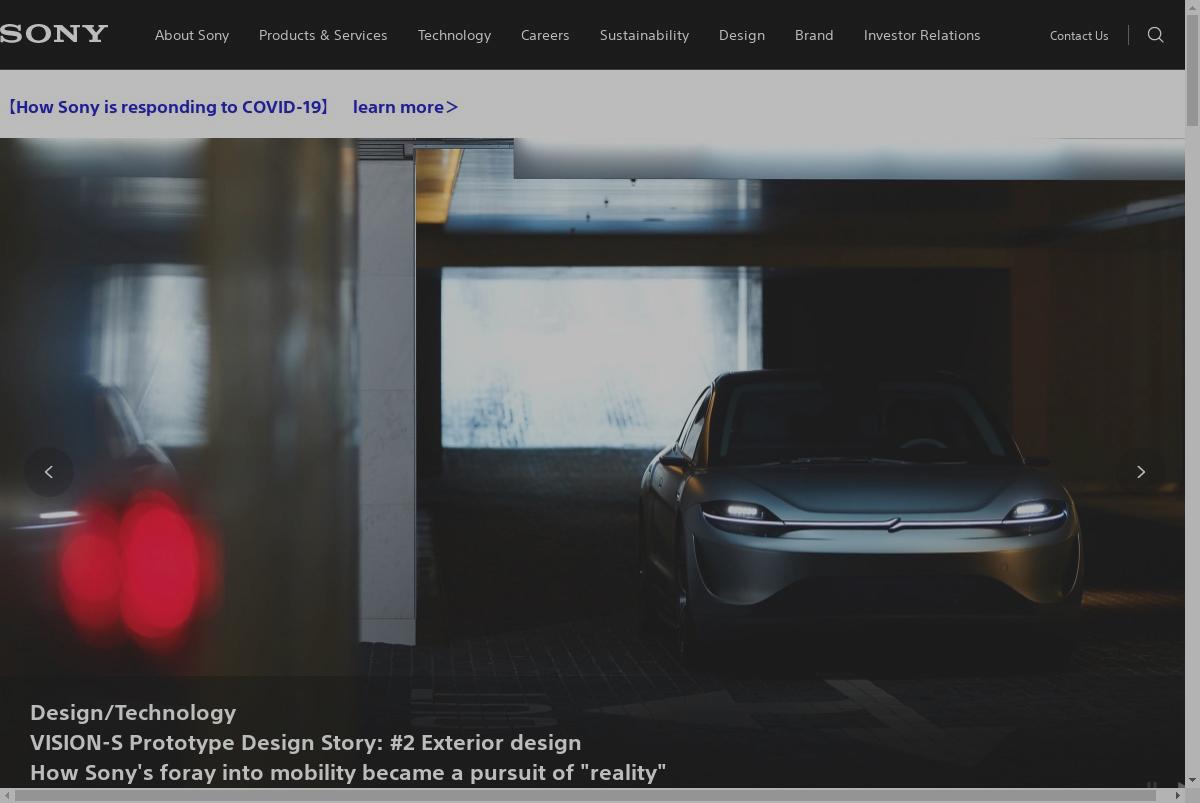Click the horizontal scrollbar thumb

click(x=585, y=795)
